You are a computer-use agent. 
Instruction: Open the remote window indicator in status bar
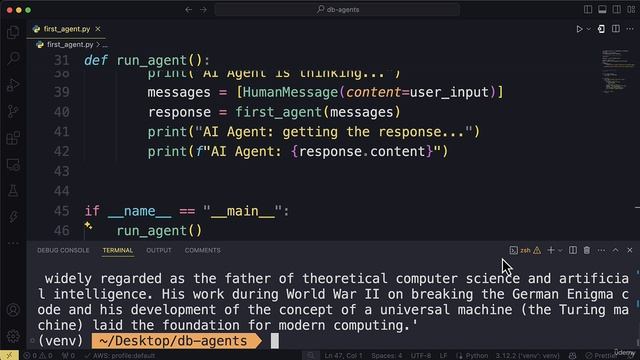click(x=9, y=356)
